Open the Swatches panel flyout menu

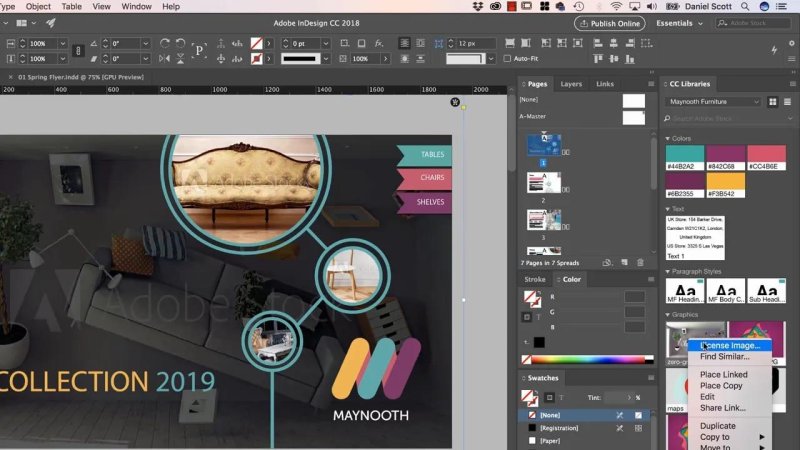651,378
